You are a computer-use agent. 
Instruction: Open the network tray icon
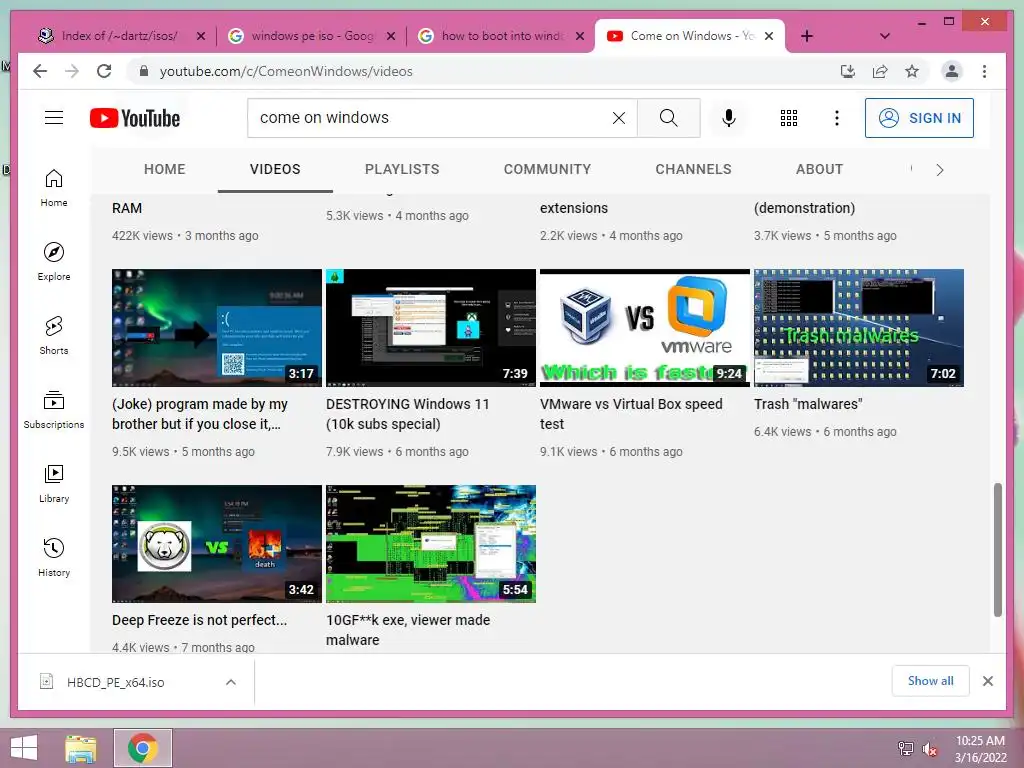906,748
